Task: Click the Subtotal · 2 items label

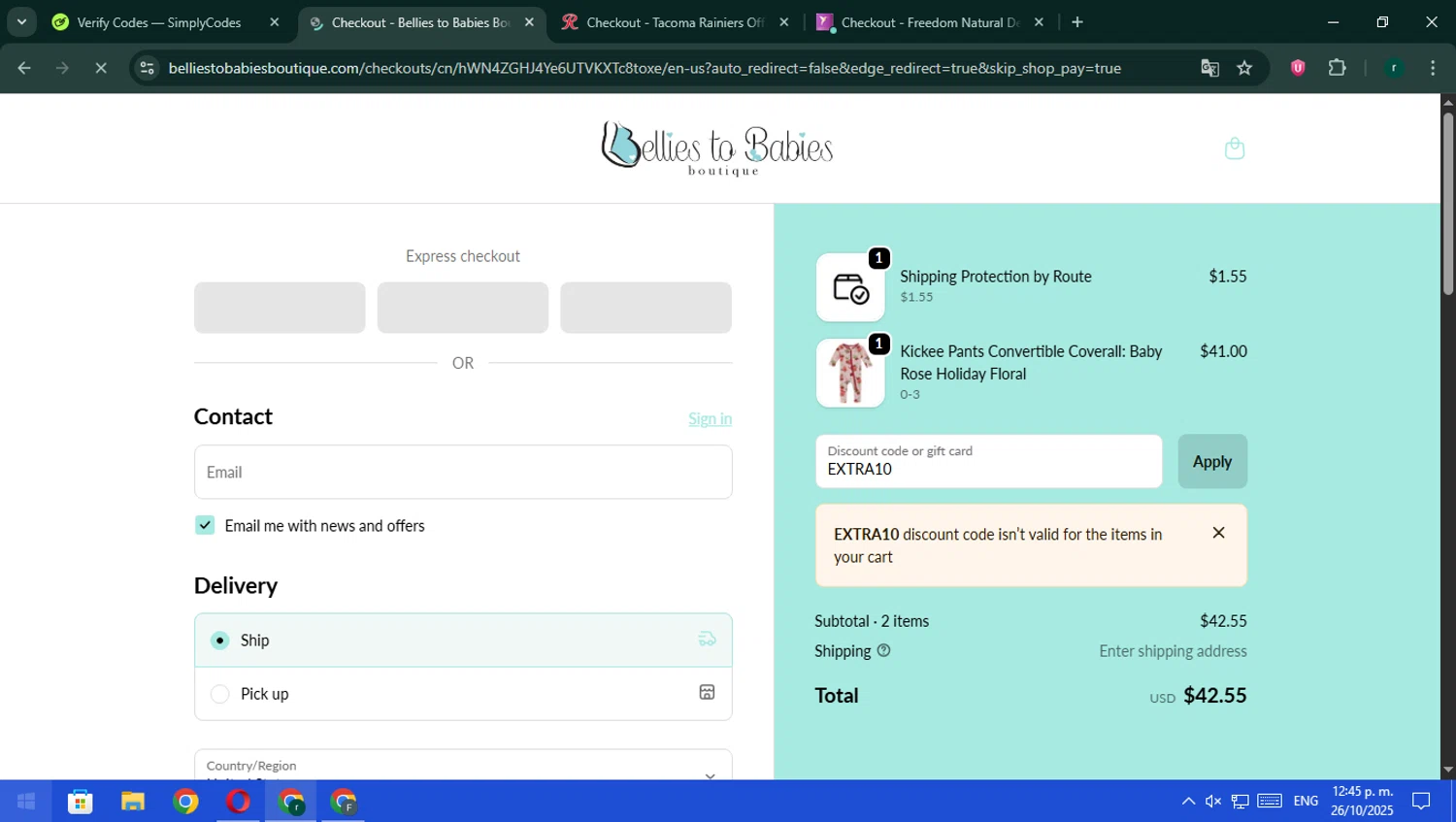Action: click(x=872, y=621)
